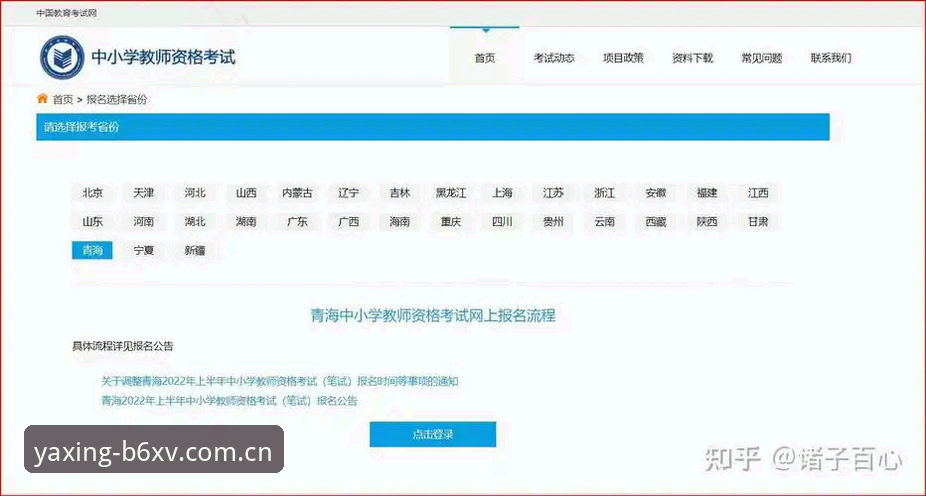Viewport: 926px width, 496px height.
Task: Open the 常见问题 navigation tab
Action: pos(762,58)
